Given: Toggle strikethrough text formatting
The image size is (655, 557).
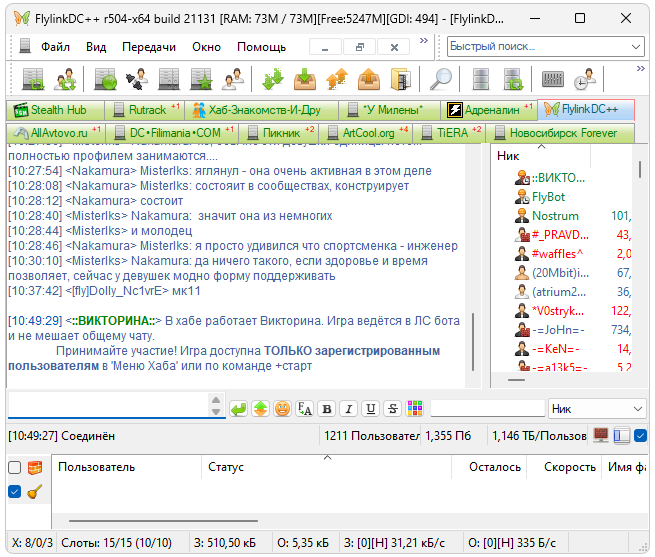Looking at the screenshot, I should tap(393, 408).
